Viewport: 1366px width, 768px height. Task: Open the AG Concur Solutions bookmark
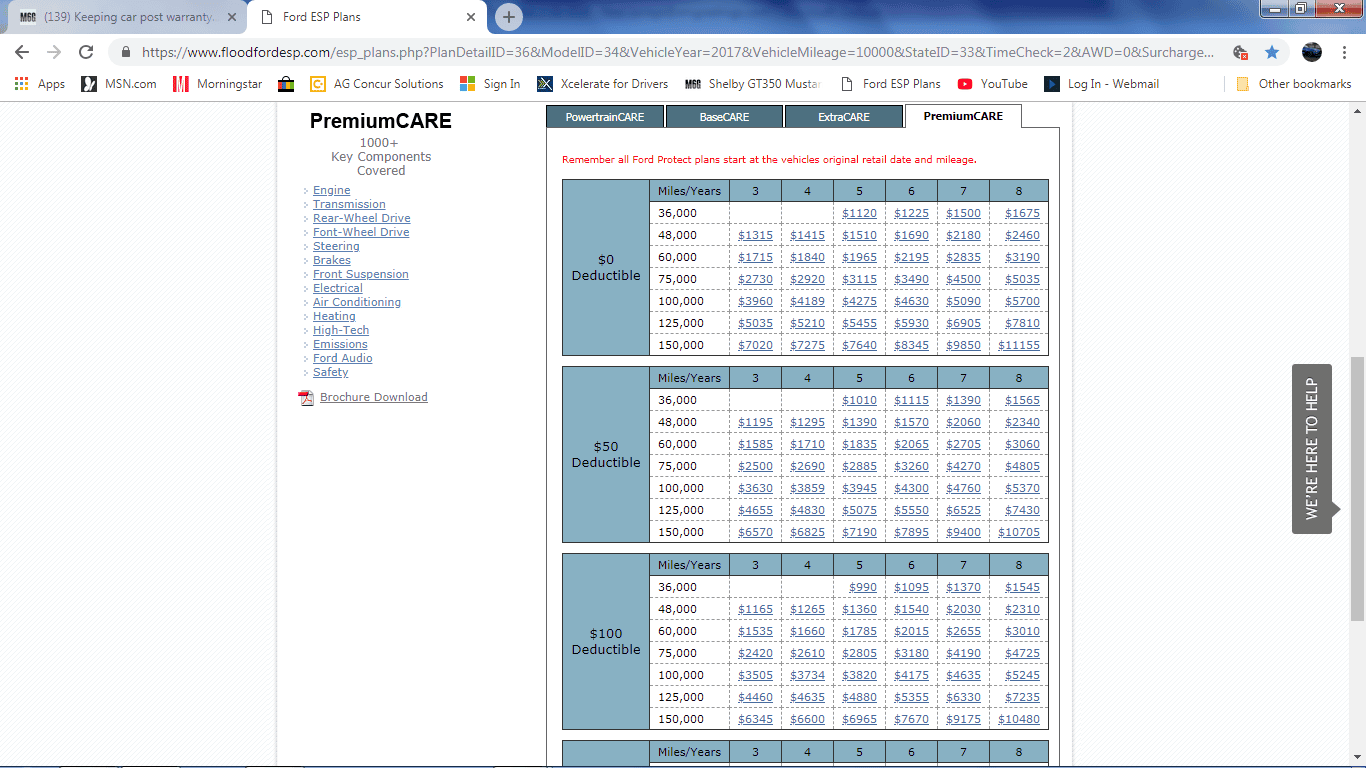point(377,84)
